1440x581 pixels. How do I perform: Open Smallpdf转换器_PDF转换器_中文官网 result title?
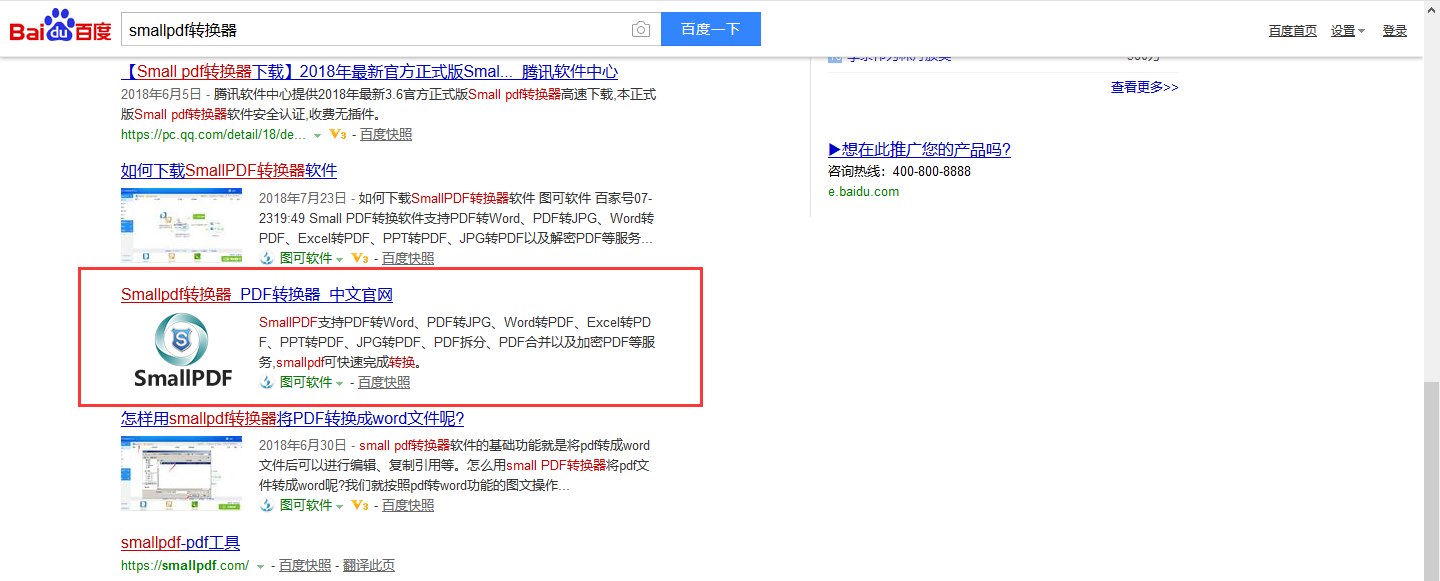click(257, 295)
